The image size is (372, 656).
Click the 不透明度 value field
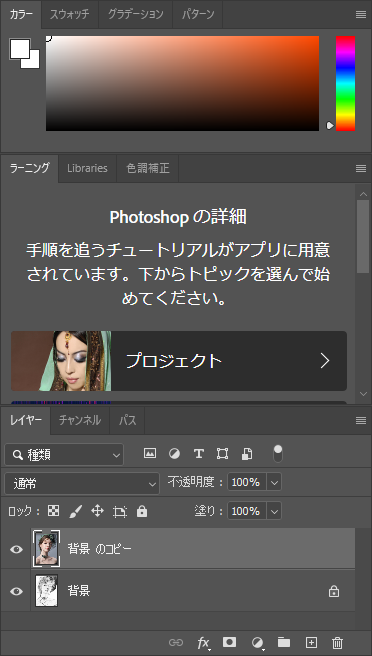pos(246,482)
